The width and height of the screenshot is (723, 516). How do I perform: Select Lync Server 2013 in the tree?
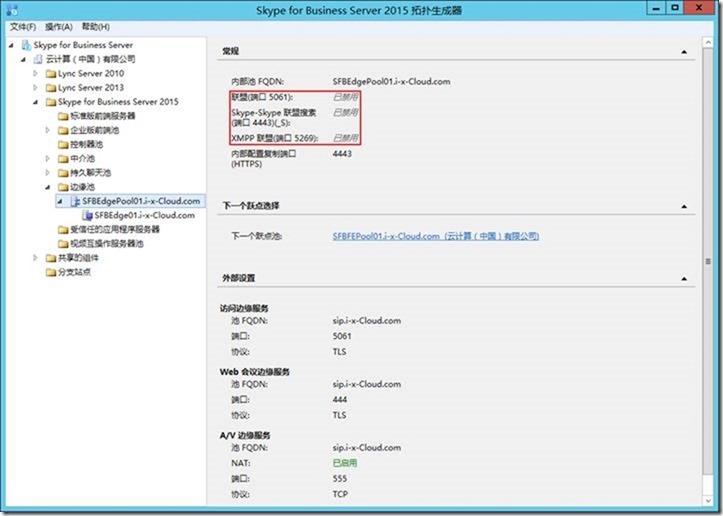91,88
